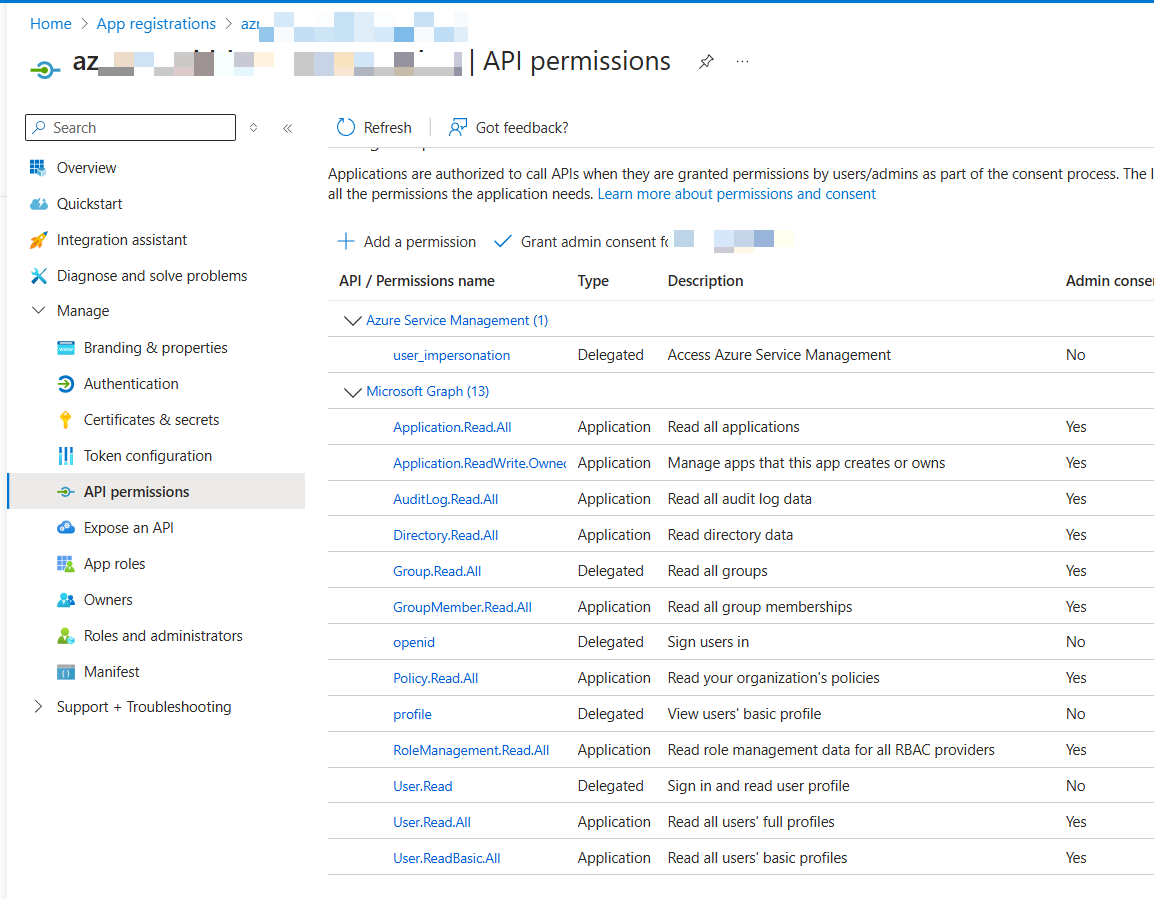The width and height of the screenshot is (1154, 899).
Task: Click the plus icon for Add a permission
Action: coord(346,241)
